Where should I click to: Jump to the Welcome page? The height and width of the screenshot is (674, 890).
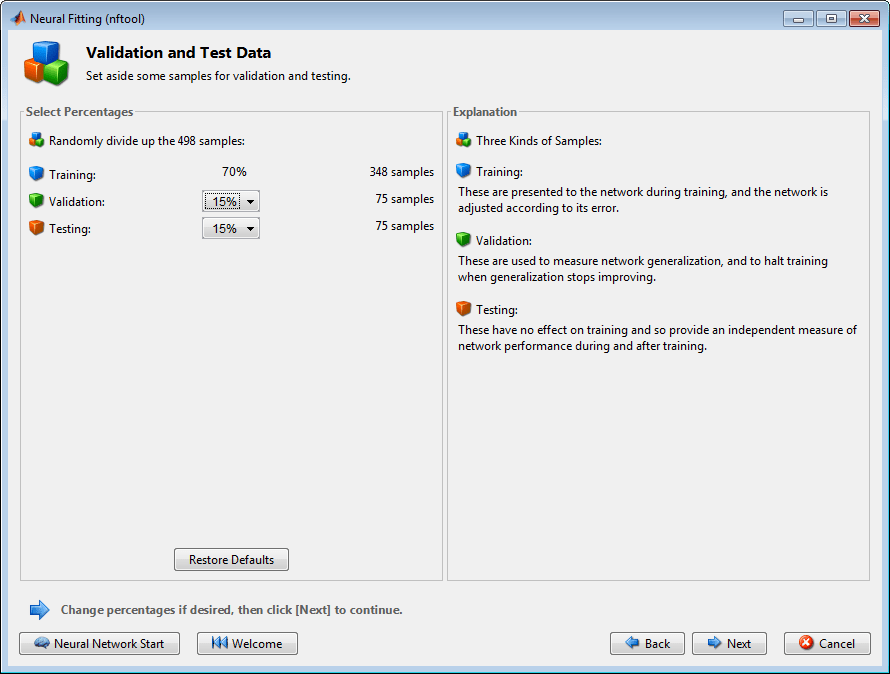(x=247, y=644)
